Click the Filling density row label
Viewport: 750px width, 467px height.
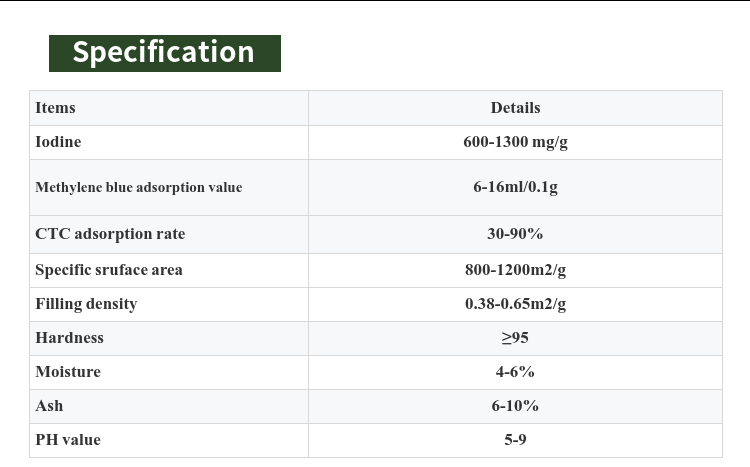click(x=86, y=304)
